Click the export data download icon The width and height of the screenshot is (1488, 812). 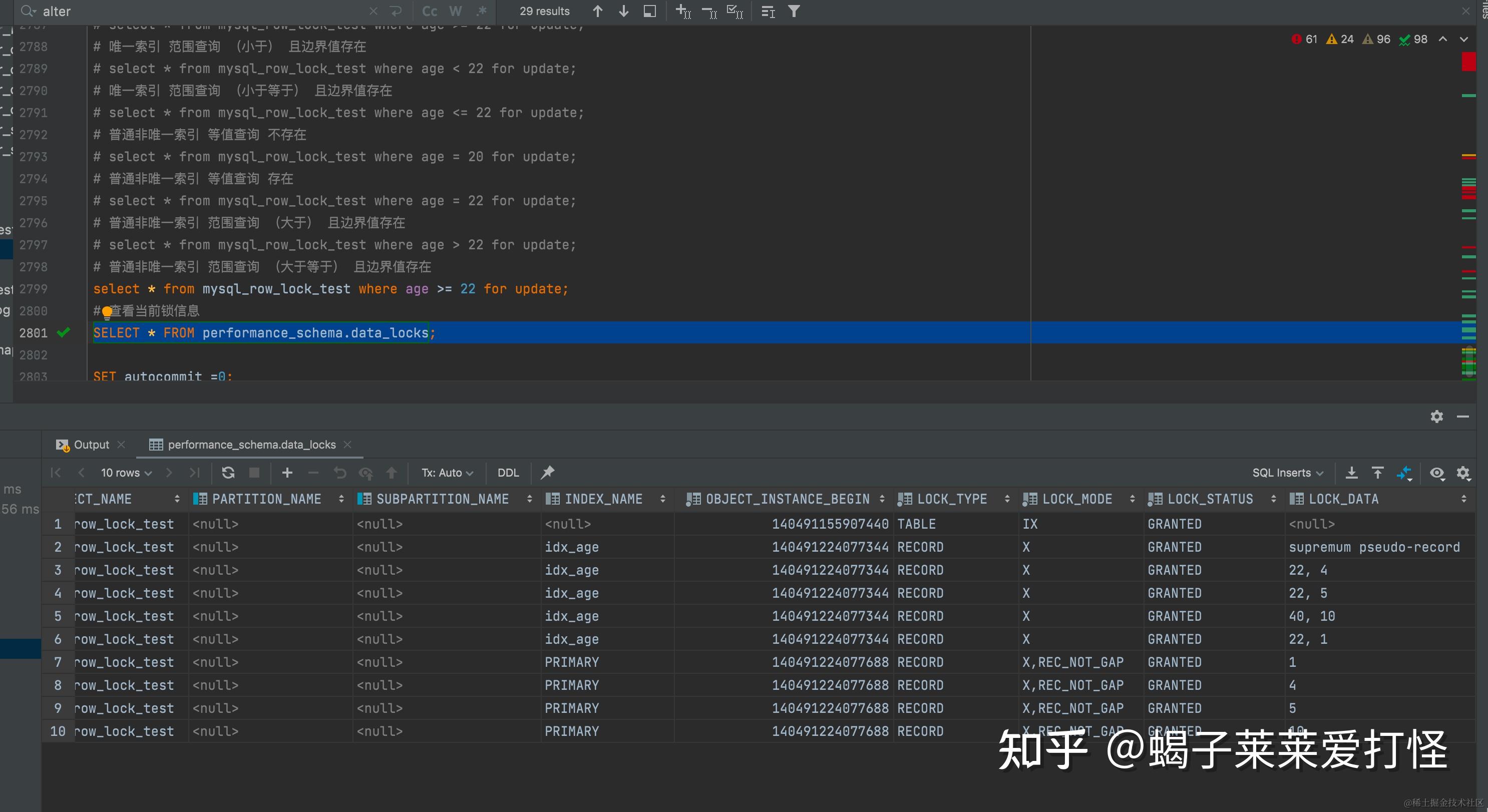tap(1352, 473)
